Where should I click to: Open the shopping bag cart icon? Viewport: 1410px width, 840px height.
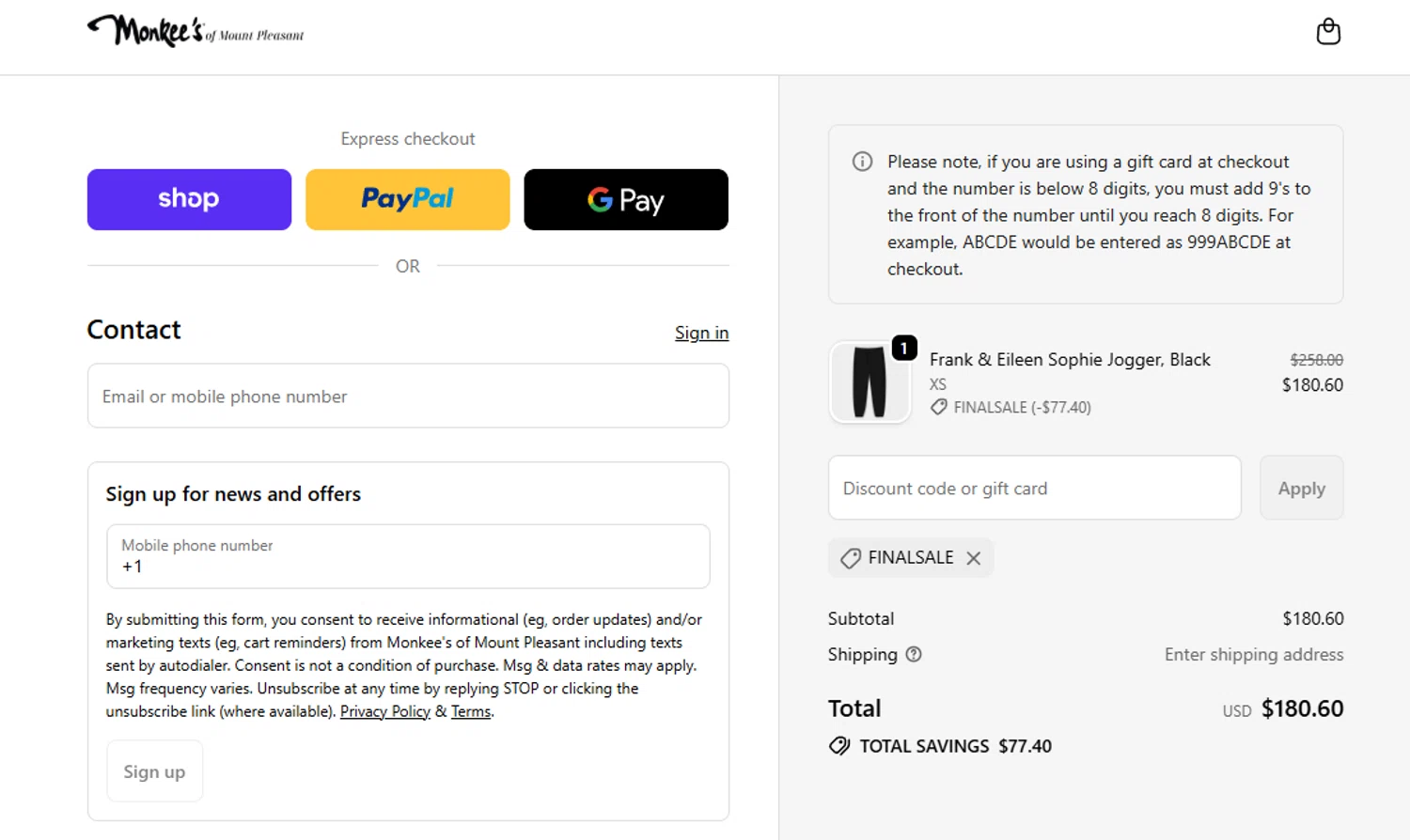pos(1328,32)
